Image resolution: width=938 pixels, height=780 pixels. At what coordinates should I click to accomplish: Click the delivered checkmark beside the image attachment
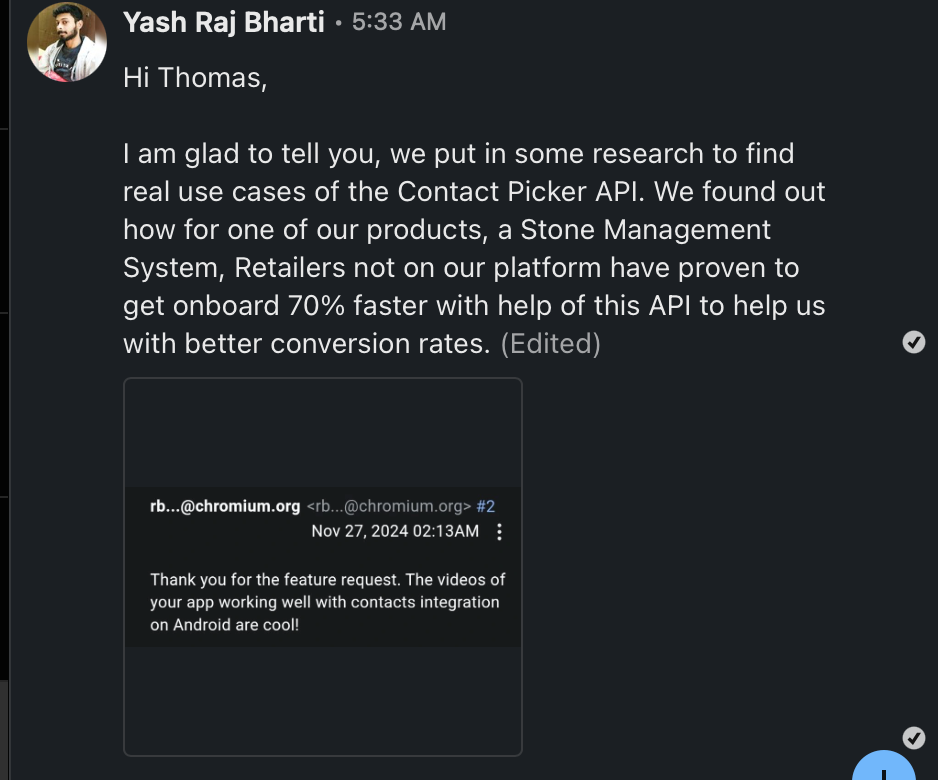(913, 738)
